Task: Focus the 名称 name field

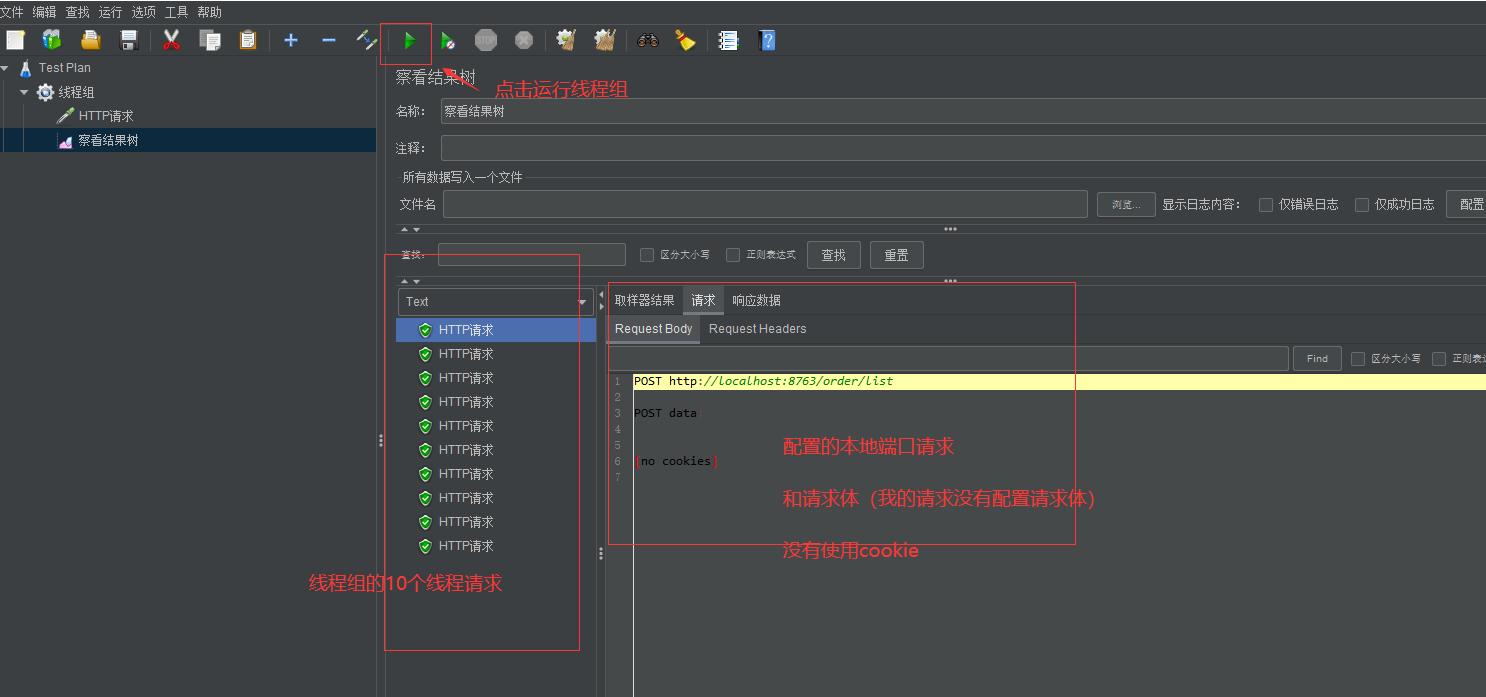Action: click(x=963, y=111)
